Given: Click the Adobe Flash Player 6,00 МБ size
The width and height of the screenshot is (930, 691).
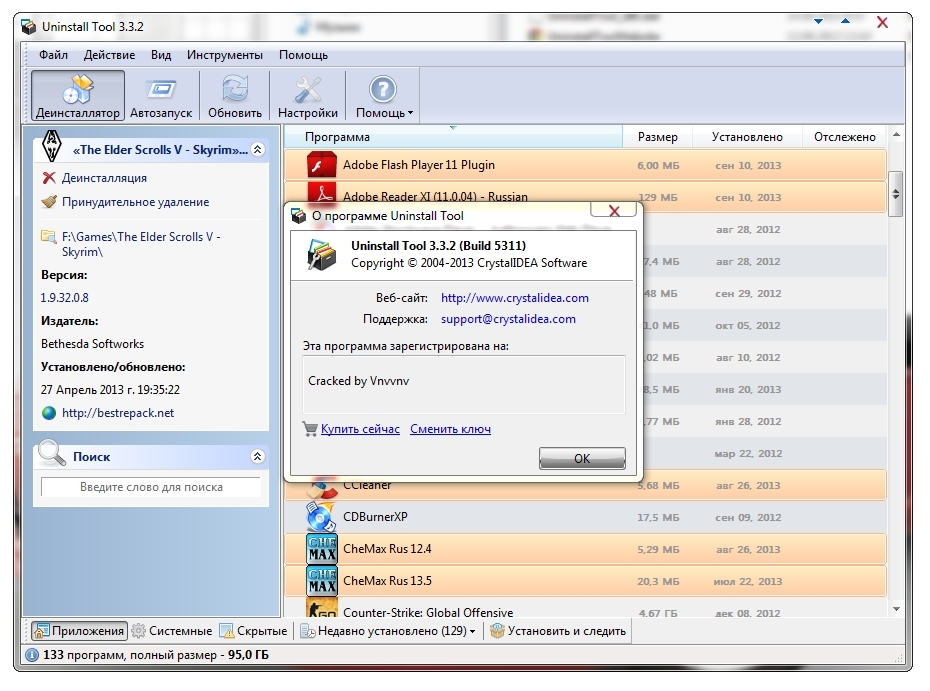Looking at the screenshot, I should pos(658,165).
